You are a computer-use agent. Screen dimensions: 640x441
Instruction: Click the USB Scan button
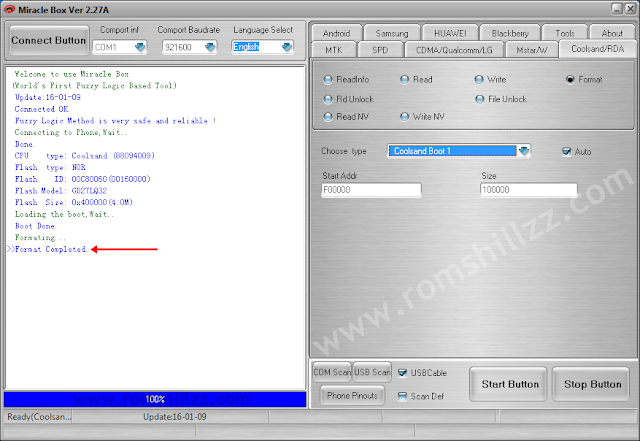click(372, 372)
